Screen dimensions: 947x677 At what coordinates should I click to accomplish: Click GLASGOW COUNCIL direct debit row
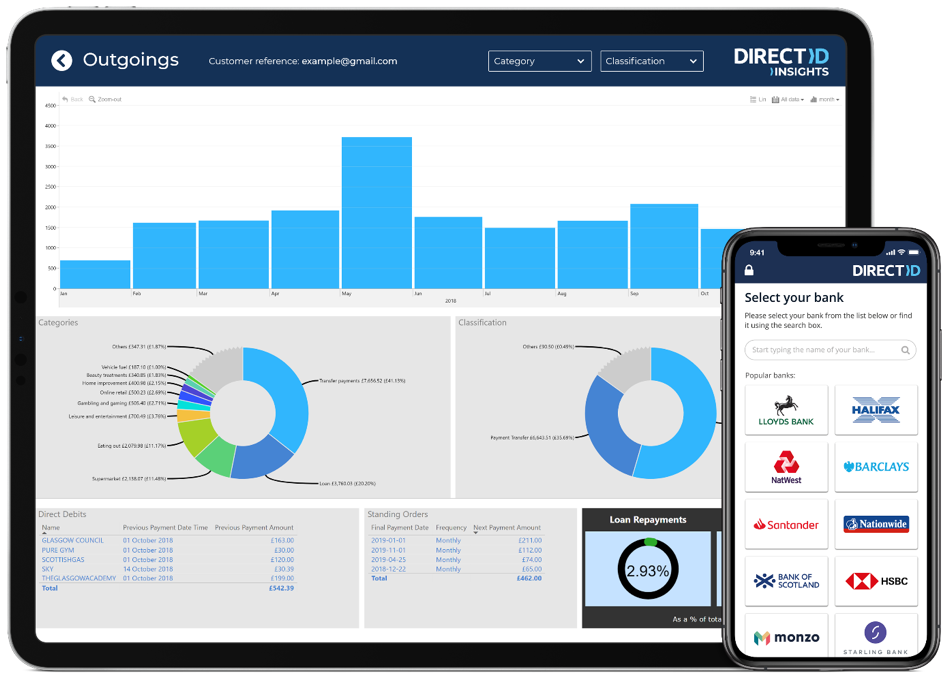(167, 541)
